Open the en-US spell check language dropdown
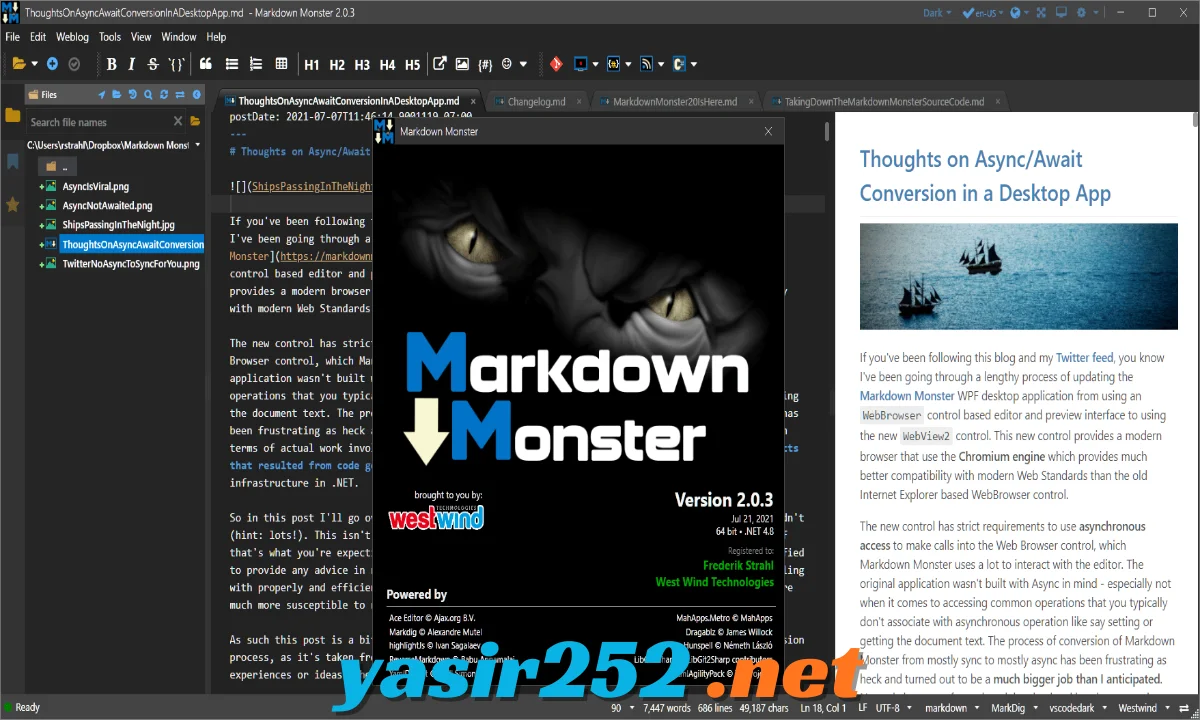The height and width of the screenshot is (720, 1200). tap(982, 13)
